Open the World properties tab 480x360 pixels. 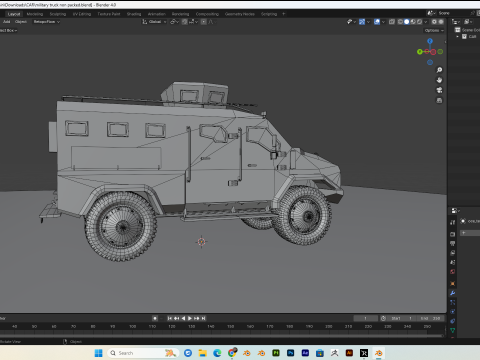453,272
